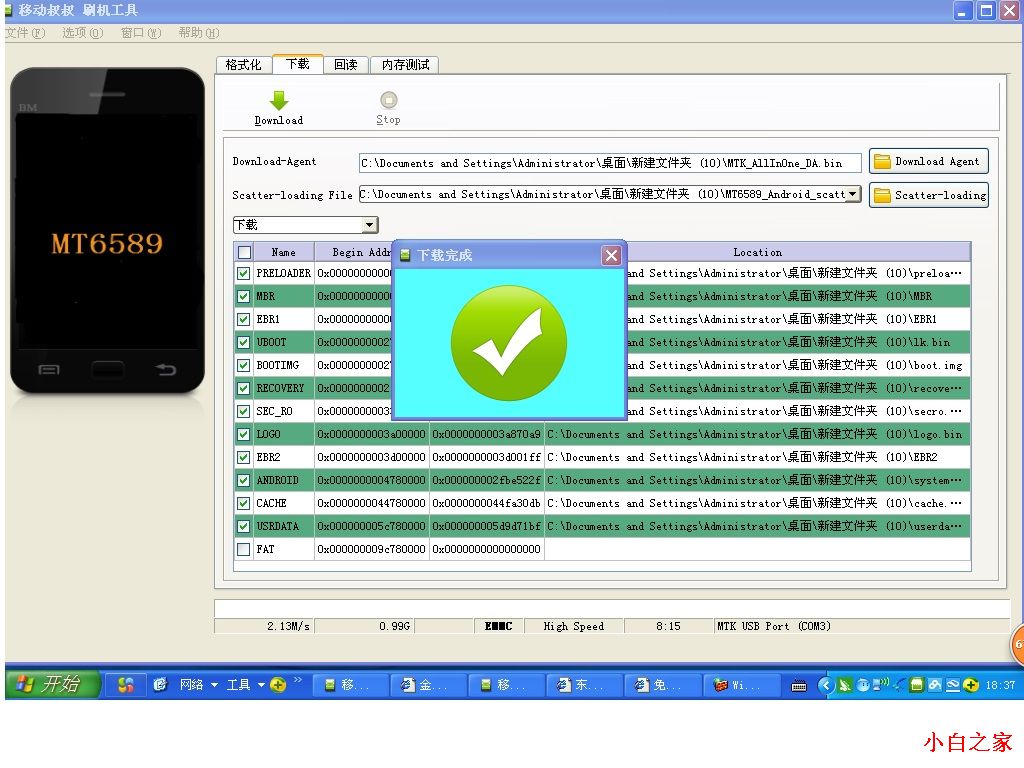Expand the quick launch overflow chevron

[x=298, y=680]
